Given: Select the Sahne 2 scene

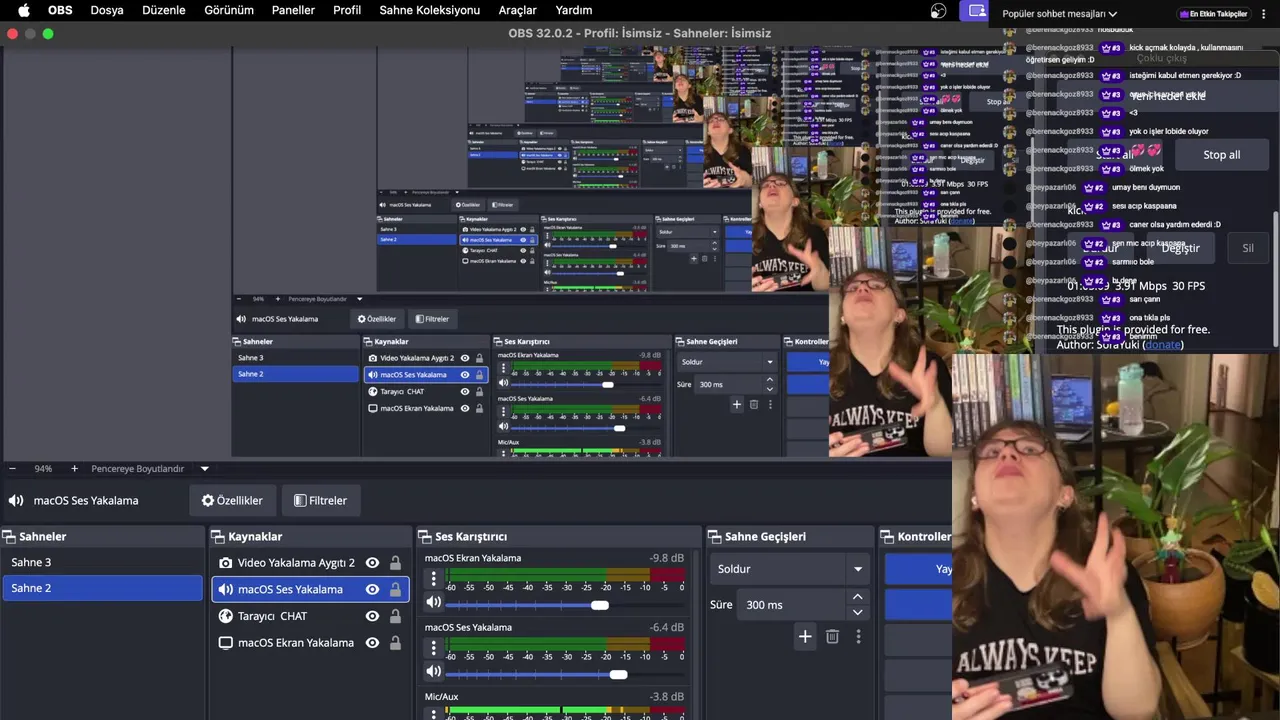Looking at the screenshot, I should coord(102,589).
